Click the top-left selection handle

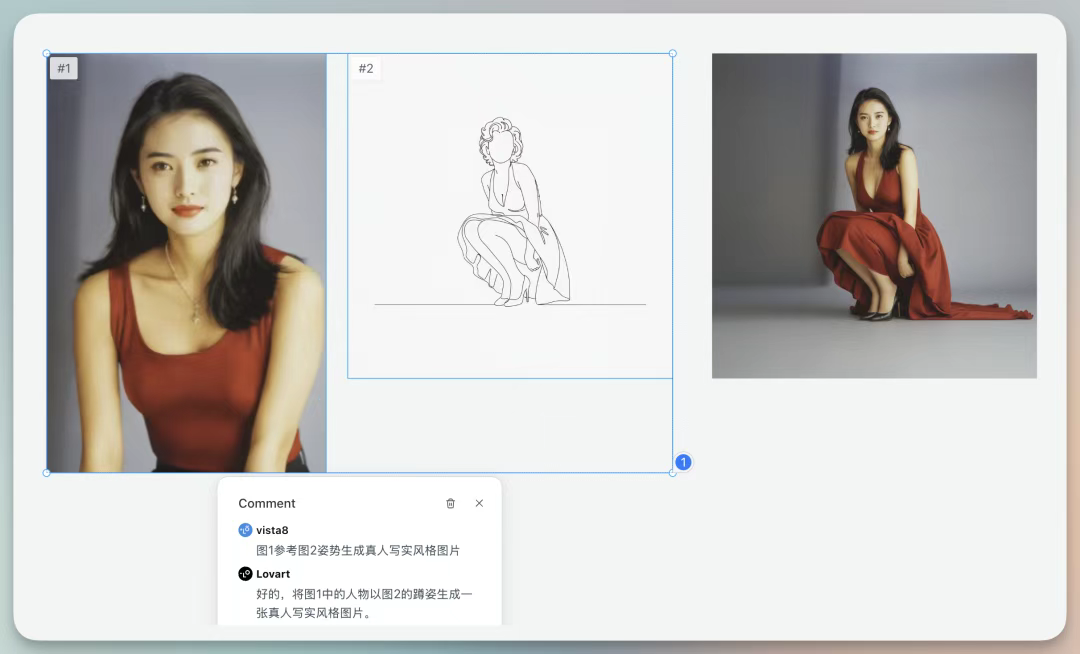(47, 53)
